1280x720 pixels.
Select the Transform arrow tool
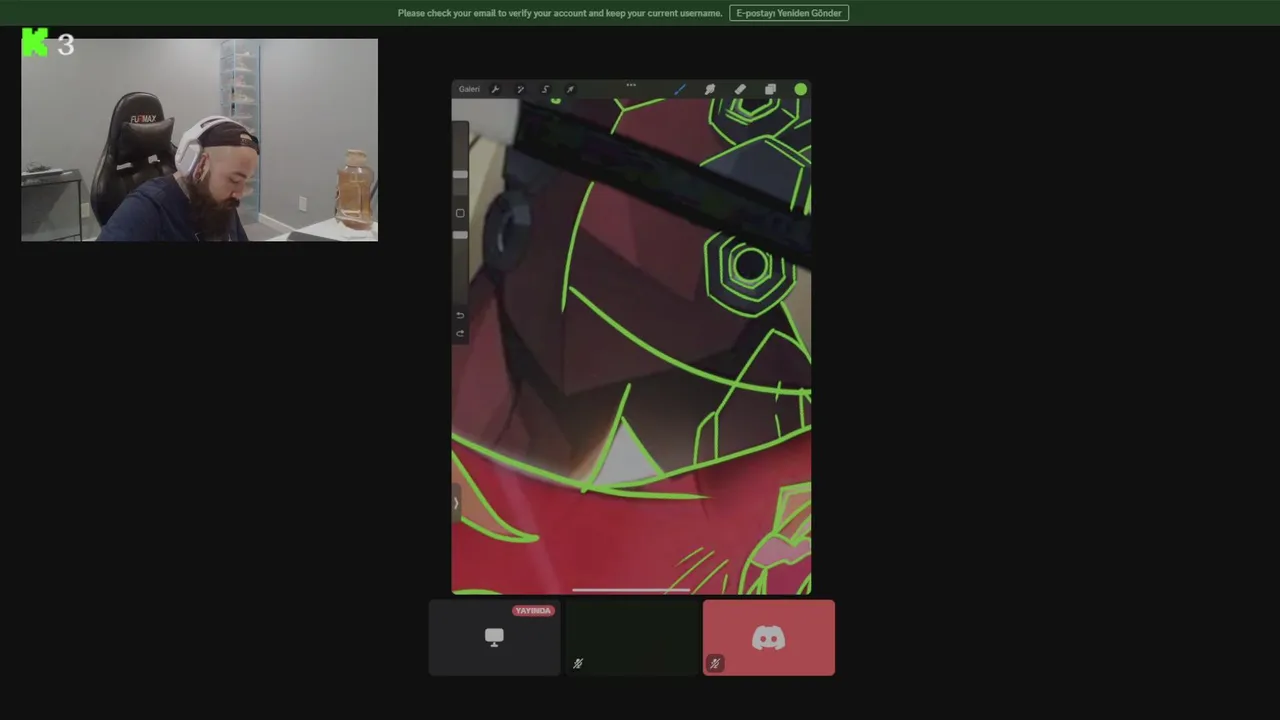pos(570,89)
